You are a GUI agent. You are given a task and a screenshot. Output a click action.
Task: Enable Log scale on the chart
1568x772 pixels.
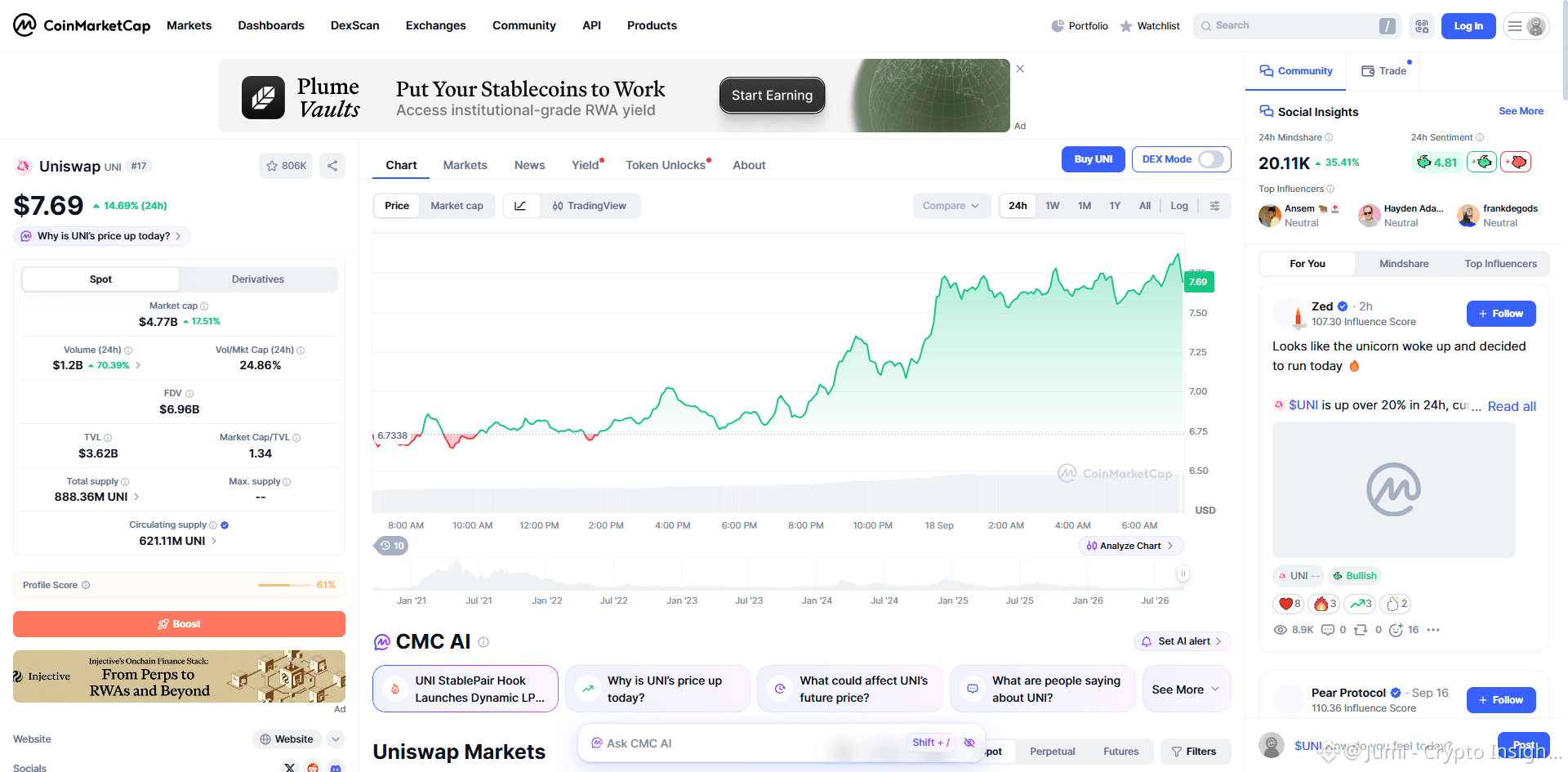(x=1178, y=206)
